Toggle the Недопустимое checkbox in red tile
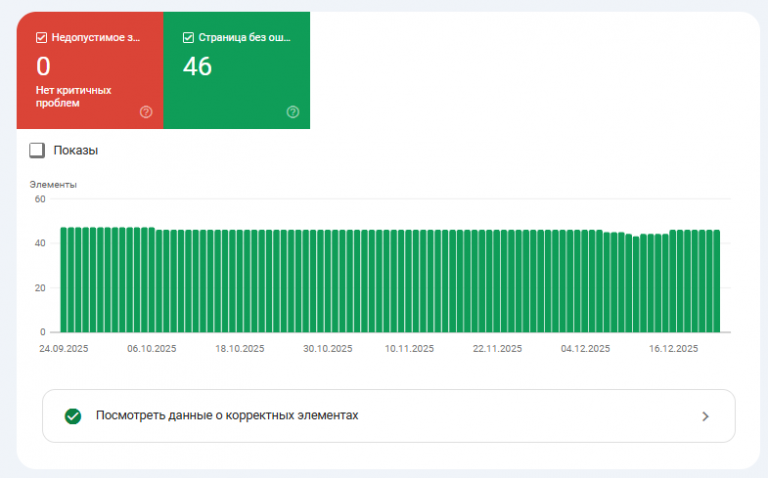The image size is (768, 478). (x=41, y=38)
